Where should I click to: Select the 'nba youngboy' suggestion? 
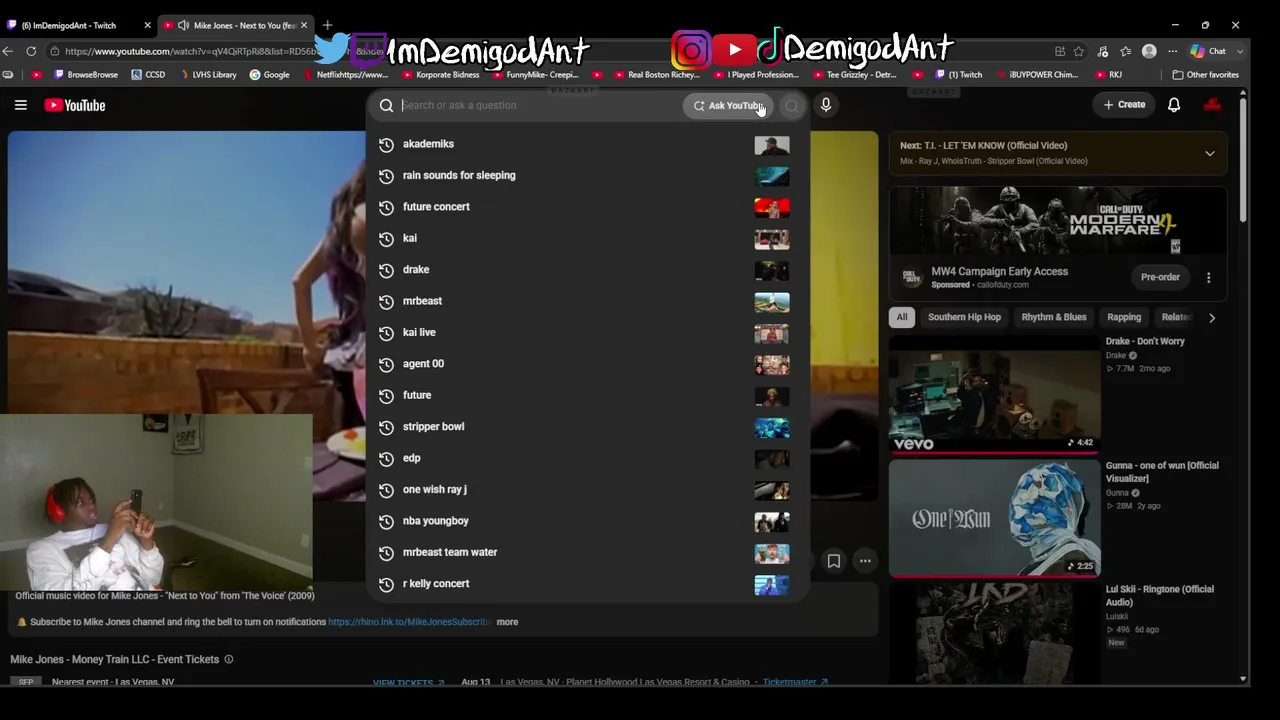[x=587, y=521]
